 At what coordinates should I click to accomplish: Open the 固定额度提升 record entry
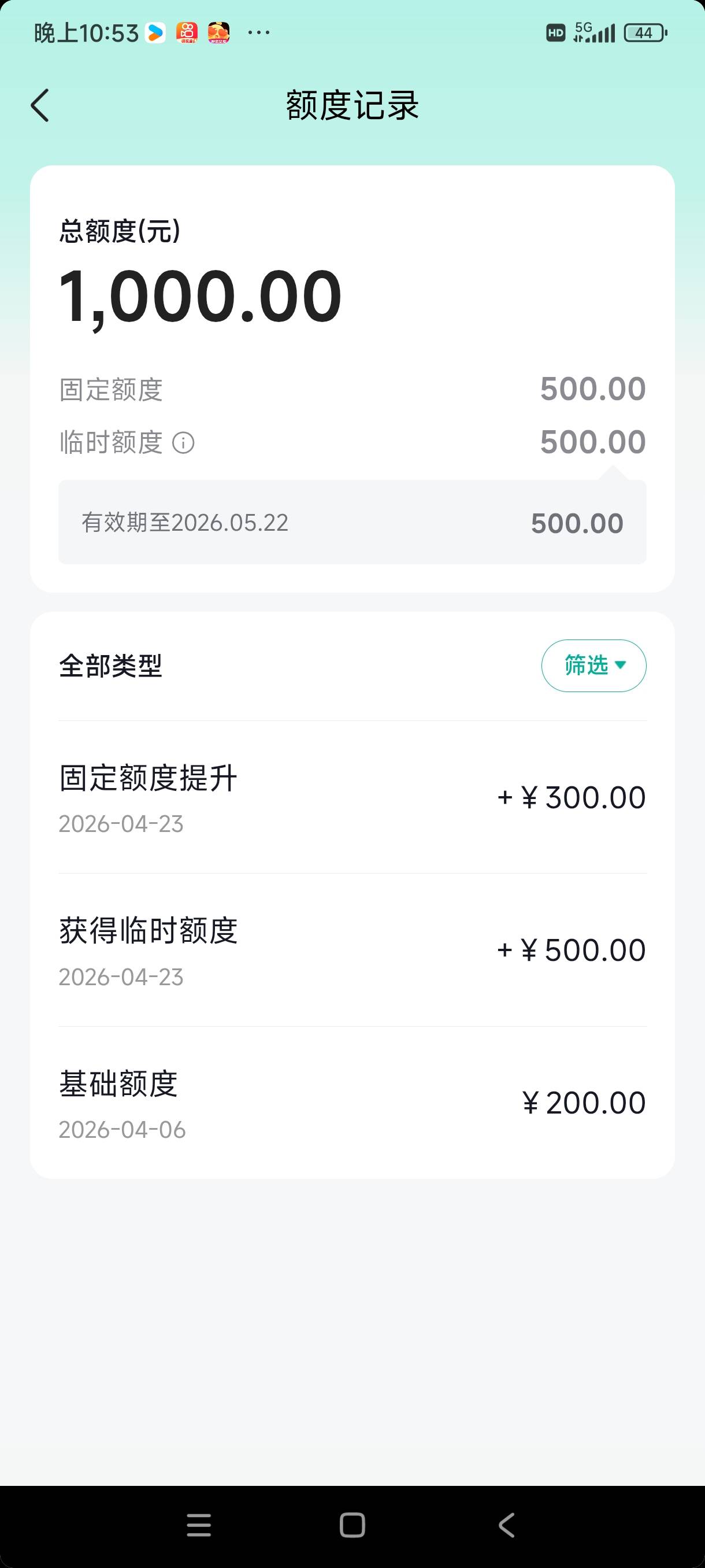(352, 797)
